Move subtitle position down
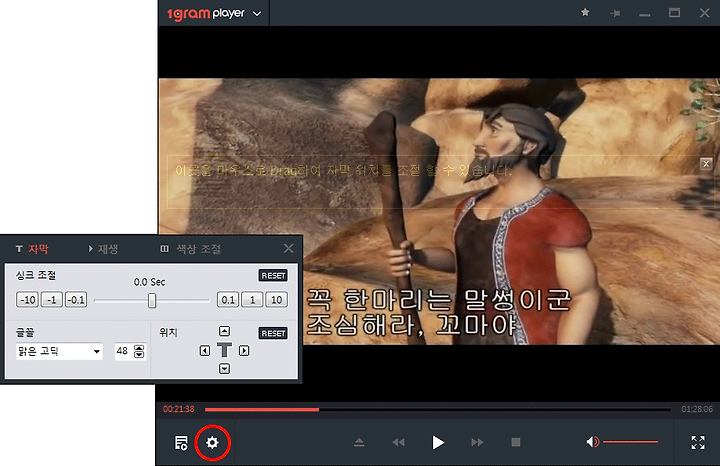 click(x=224, y=368)
